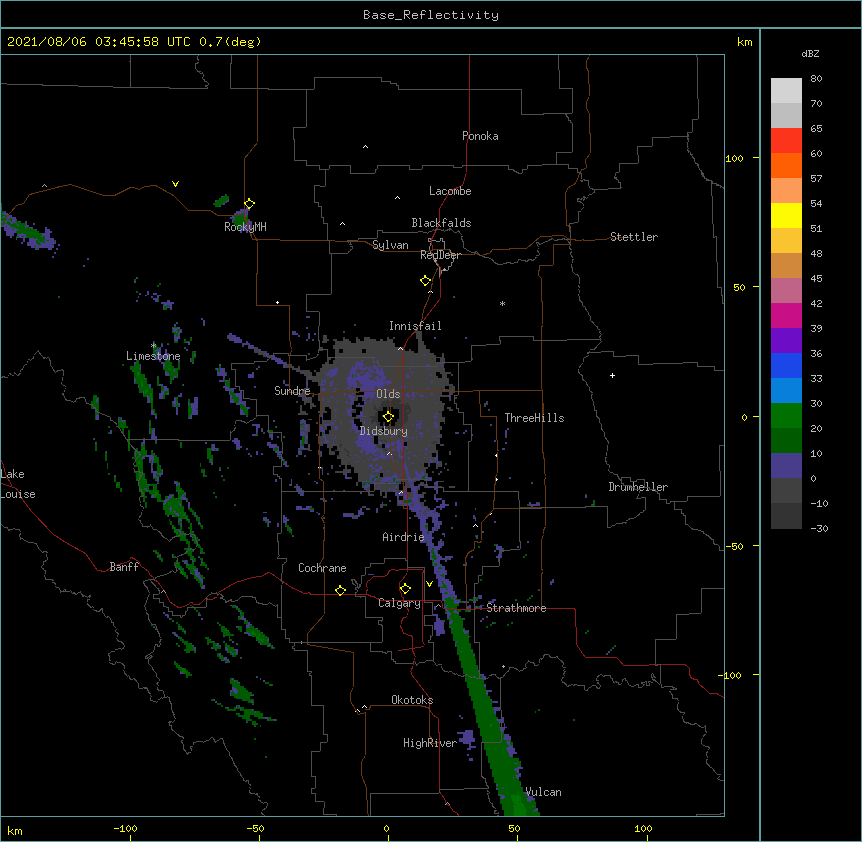Click the Sylvan label

[x=390, y=245]
